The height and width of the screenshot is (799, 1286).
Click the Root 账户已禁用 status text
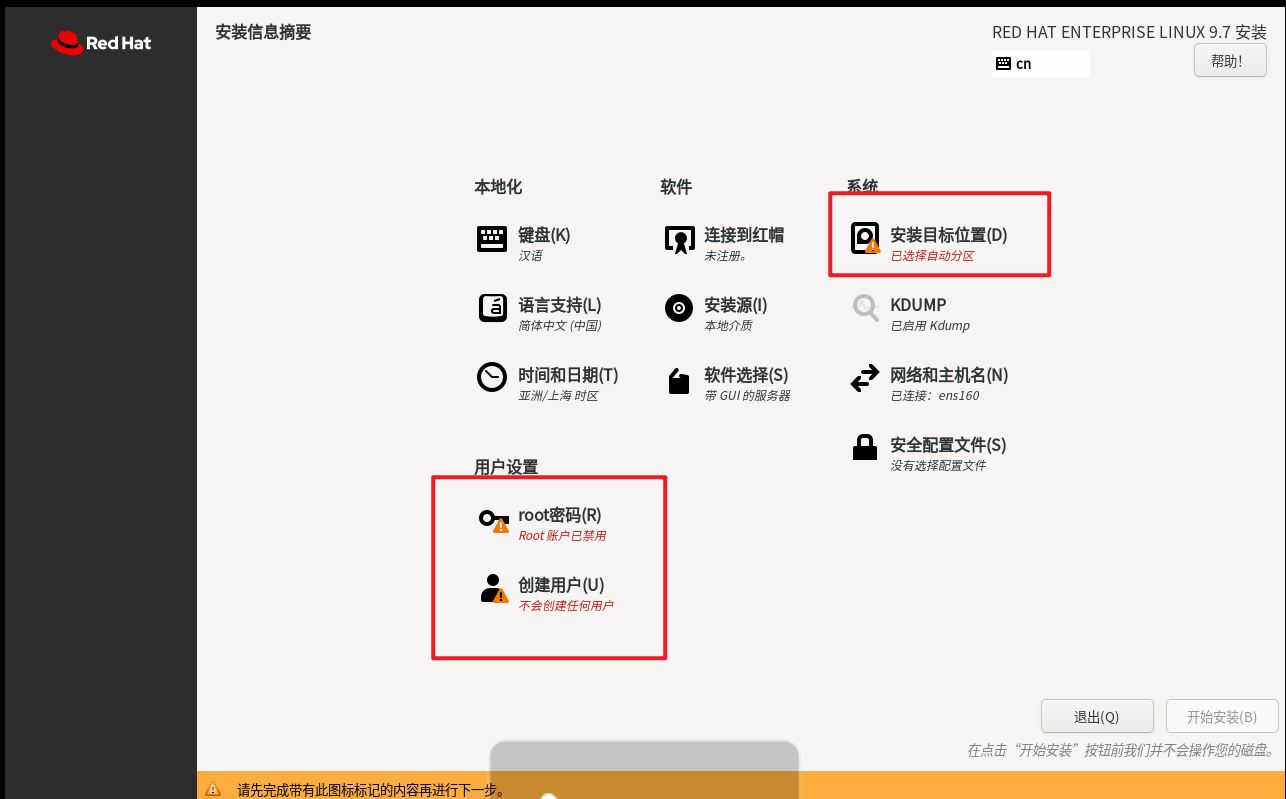point(562,536)
